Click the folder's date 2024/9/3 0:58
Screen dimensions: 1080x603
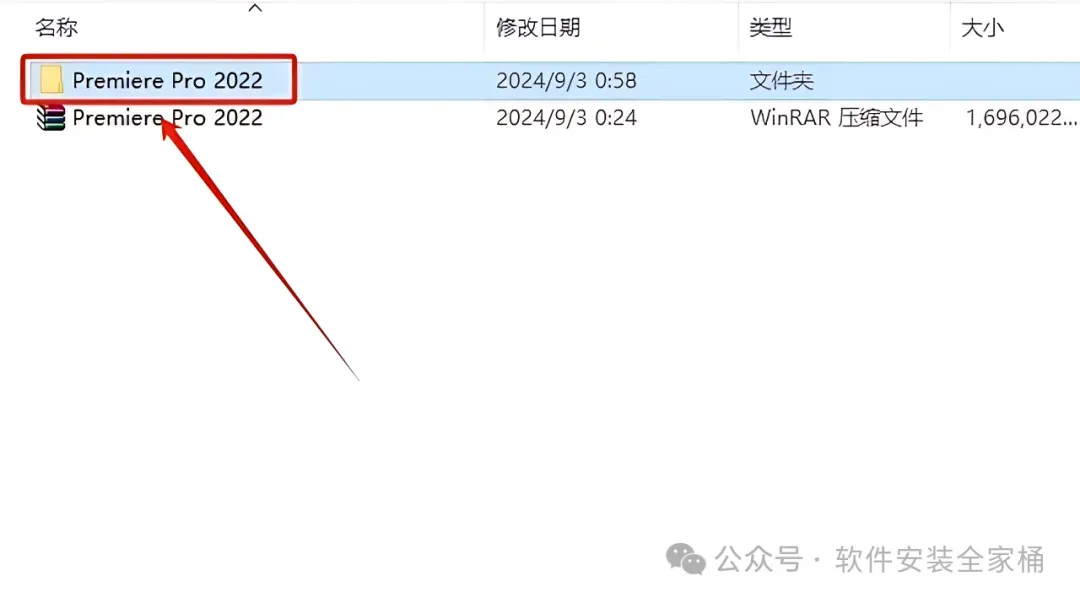566,81
